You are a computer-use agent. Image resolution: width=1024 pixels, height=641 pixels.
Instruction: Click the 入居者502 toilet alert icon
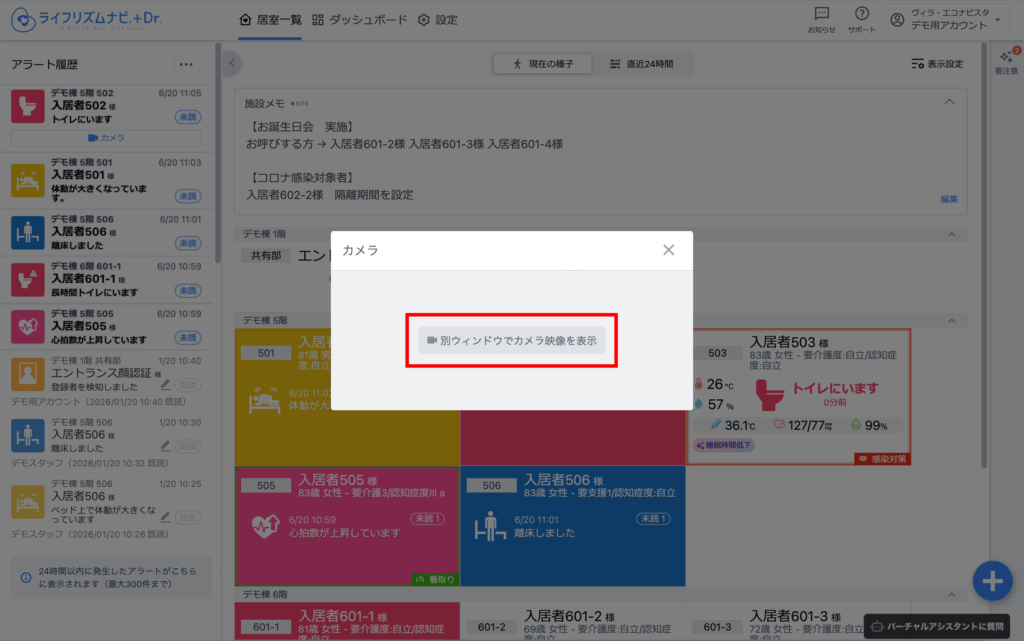(x=26, y=106)
